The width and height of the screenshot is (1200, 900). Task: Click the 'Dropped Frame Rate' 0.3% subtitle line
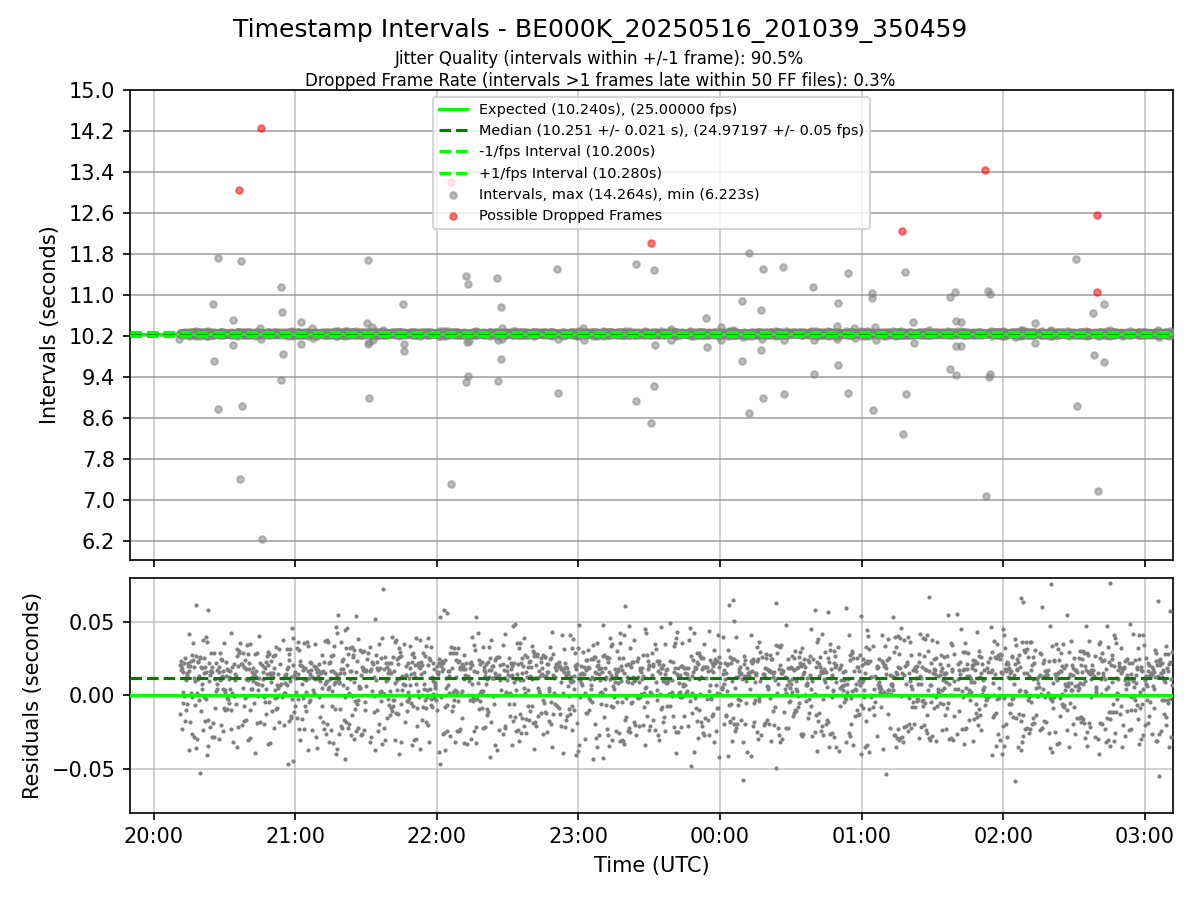(x=600, y=79)
